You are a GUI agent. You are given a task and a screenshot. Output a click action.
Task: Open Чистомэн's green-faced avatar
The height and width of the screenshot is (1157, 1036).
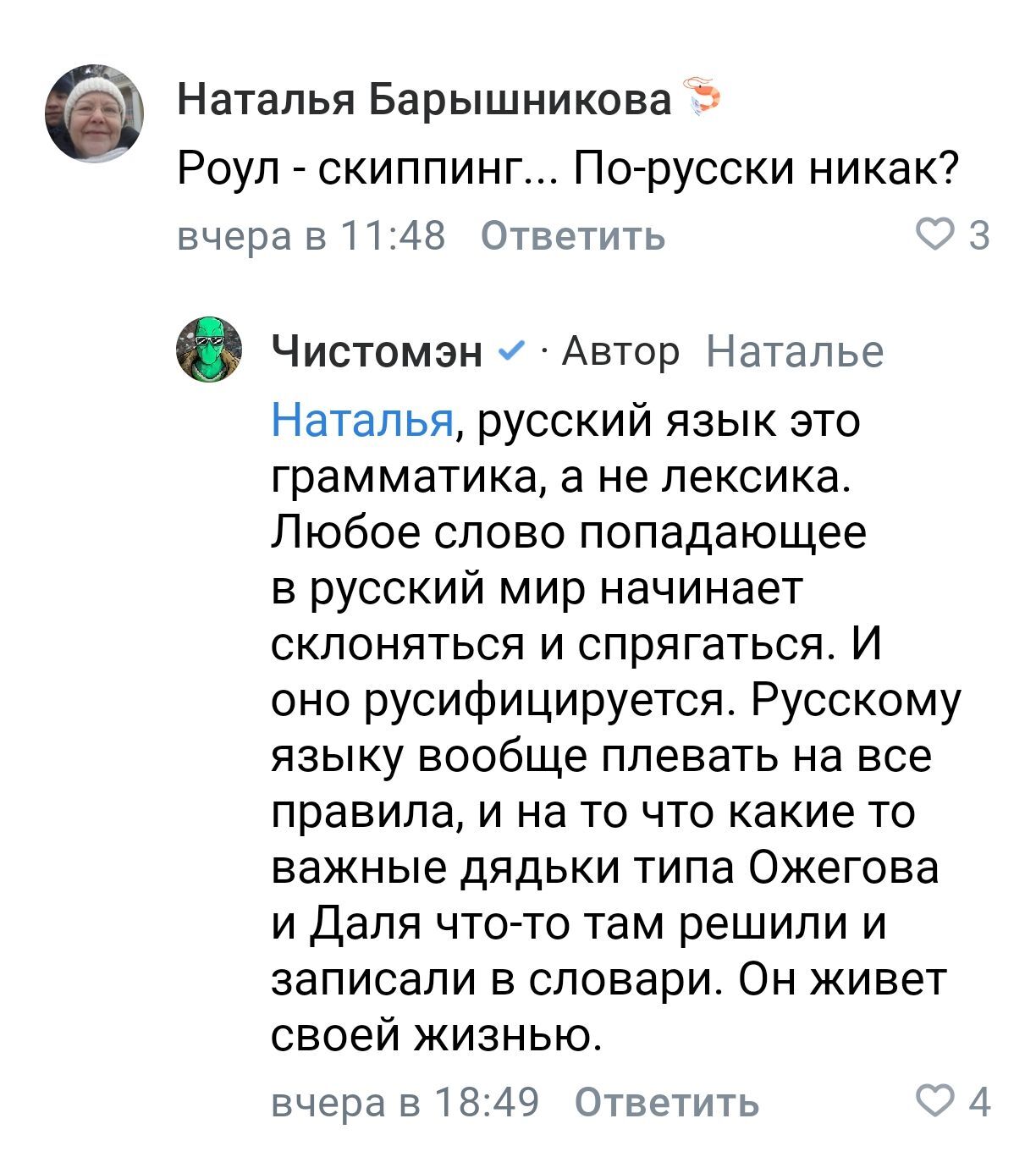pos(209,348)
